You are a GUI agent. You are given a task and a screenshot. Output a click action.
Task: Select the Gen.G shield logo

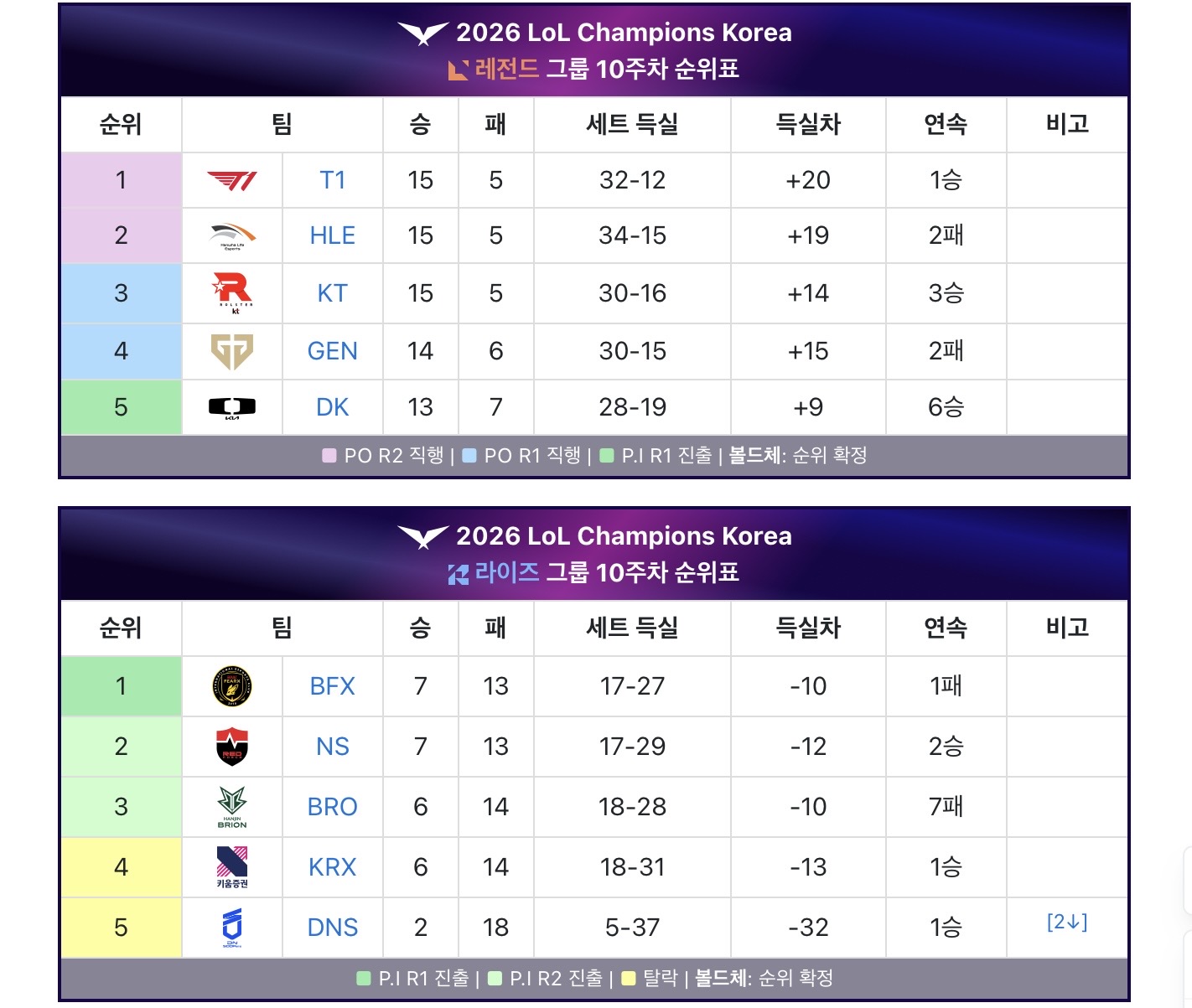(x=232, y=351)
